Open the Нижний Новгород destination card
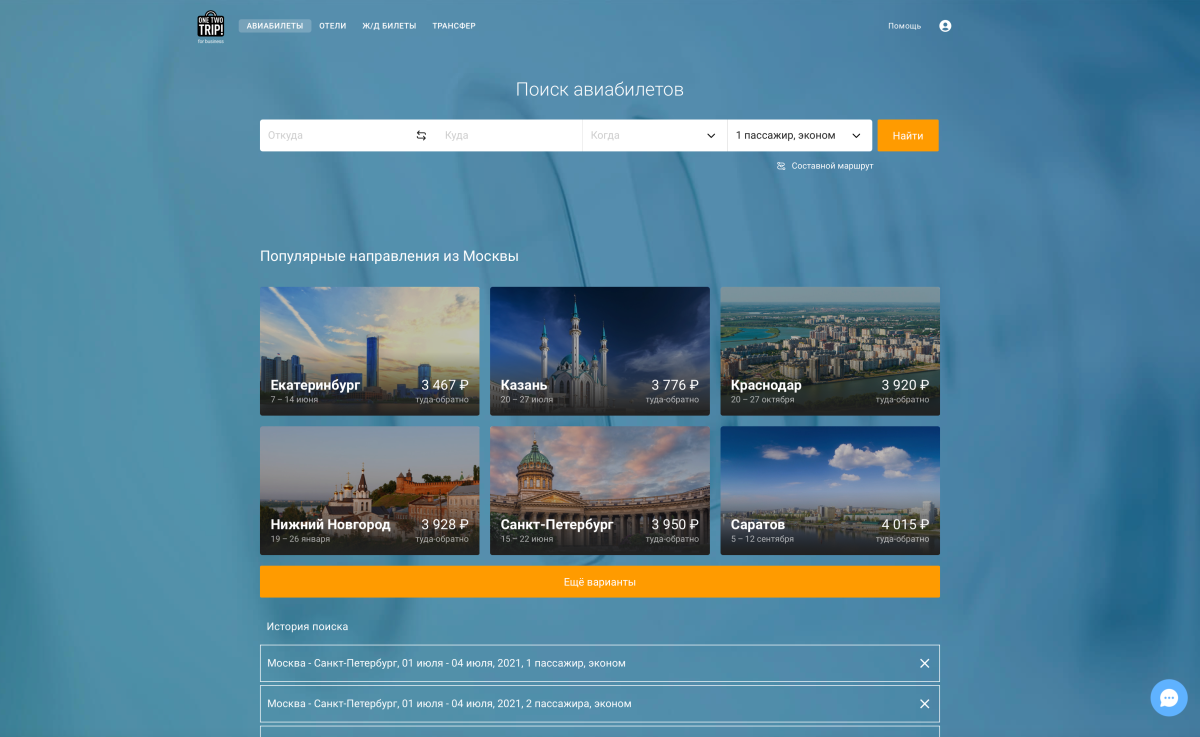The width and height of the screenshot is (1200, 737). [x=370, y=491]
